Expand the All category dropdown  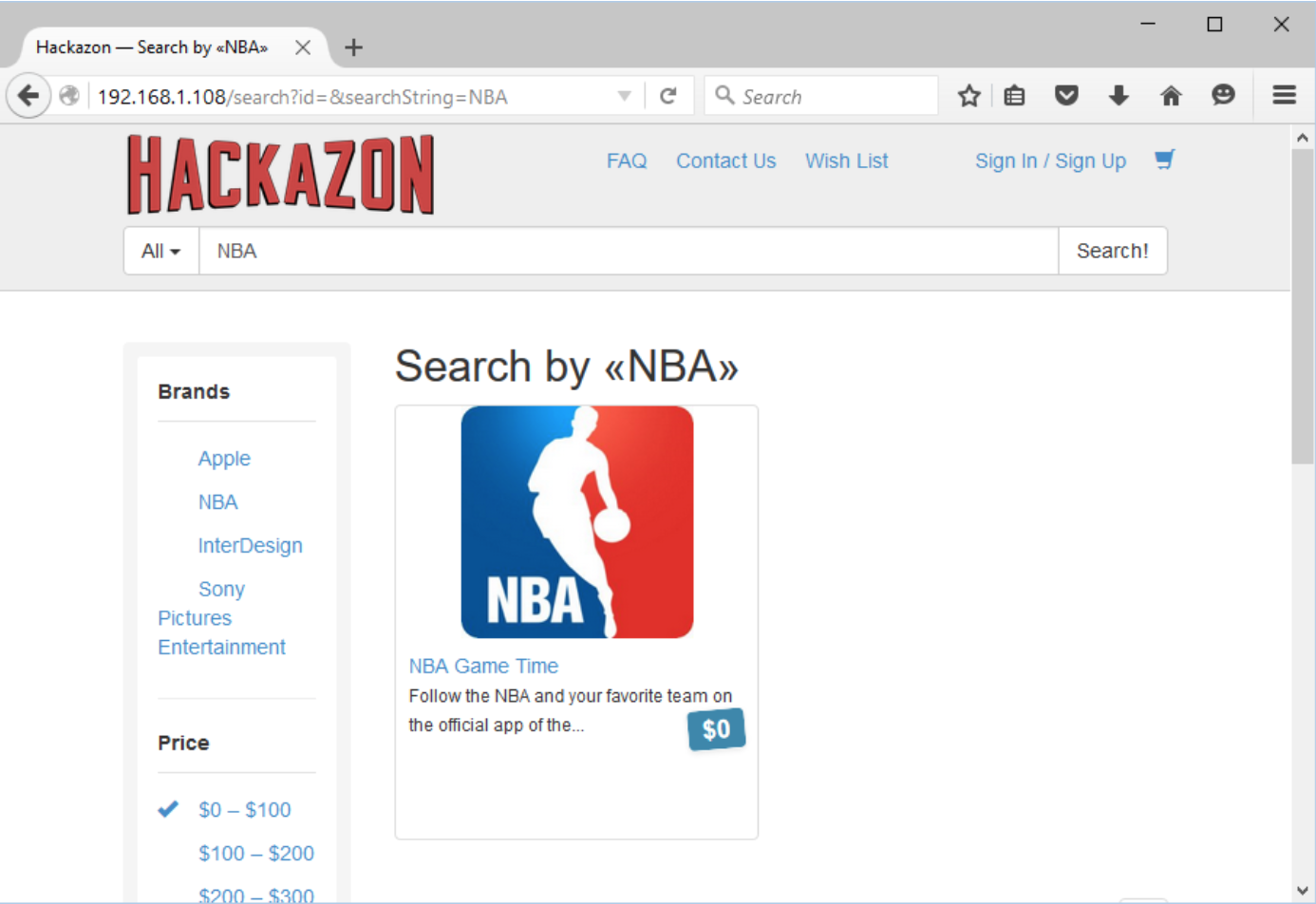coord(160,251)
